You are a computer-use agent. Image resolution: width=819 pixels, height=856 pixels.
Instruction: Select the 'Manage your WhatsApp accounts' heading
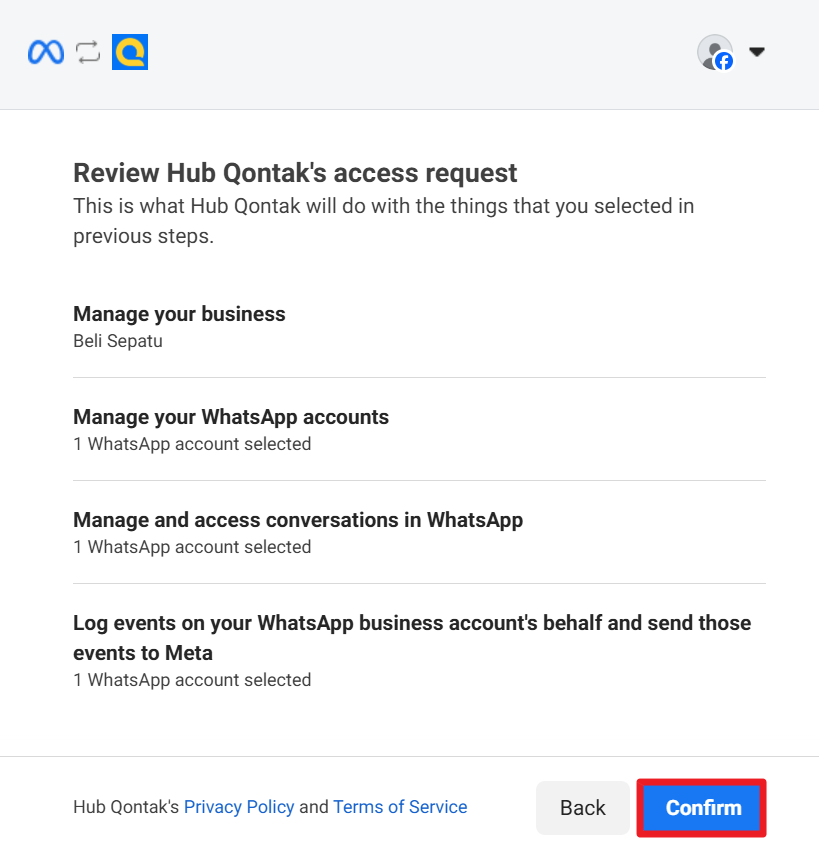[231, 417]
